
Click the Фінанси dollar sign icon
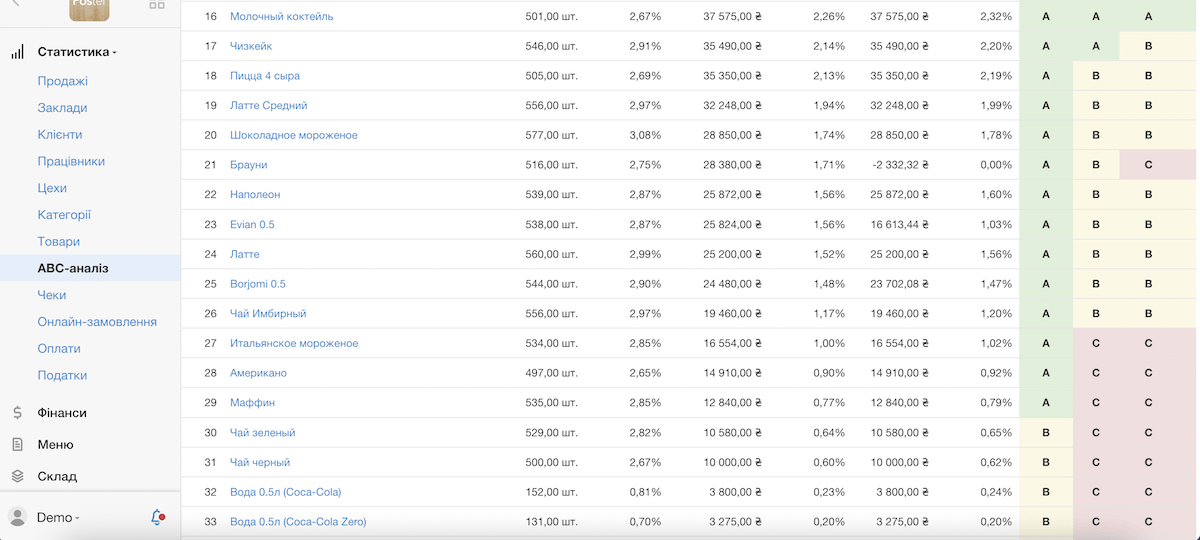tap(17, 413)
